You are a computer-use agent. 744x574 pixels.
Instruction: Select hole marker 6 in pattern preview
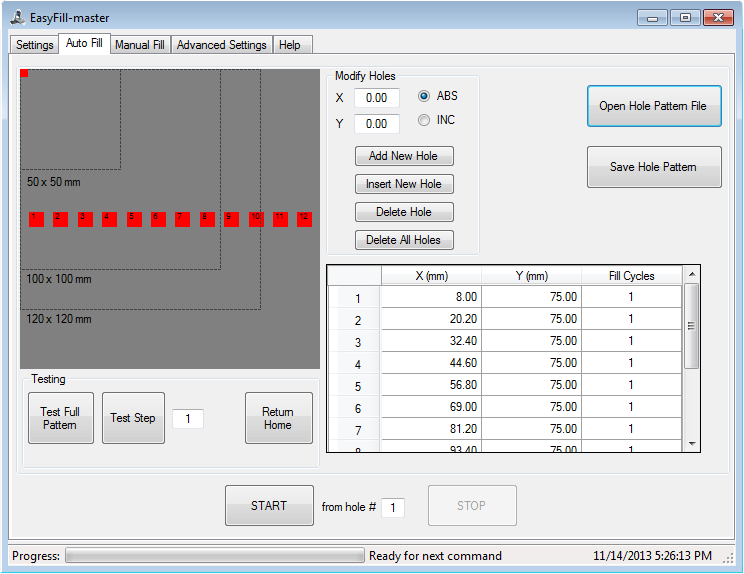point(158,219)
